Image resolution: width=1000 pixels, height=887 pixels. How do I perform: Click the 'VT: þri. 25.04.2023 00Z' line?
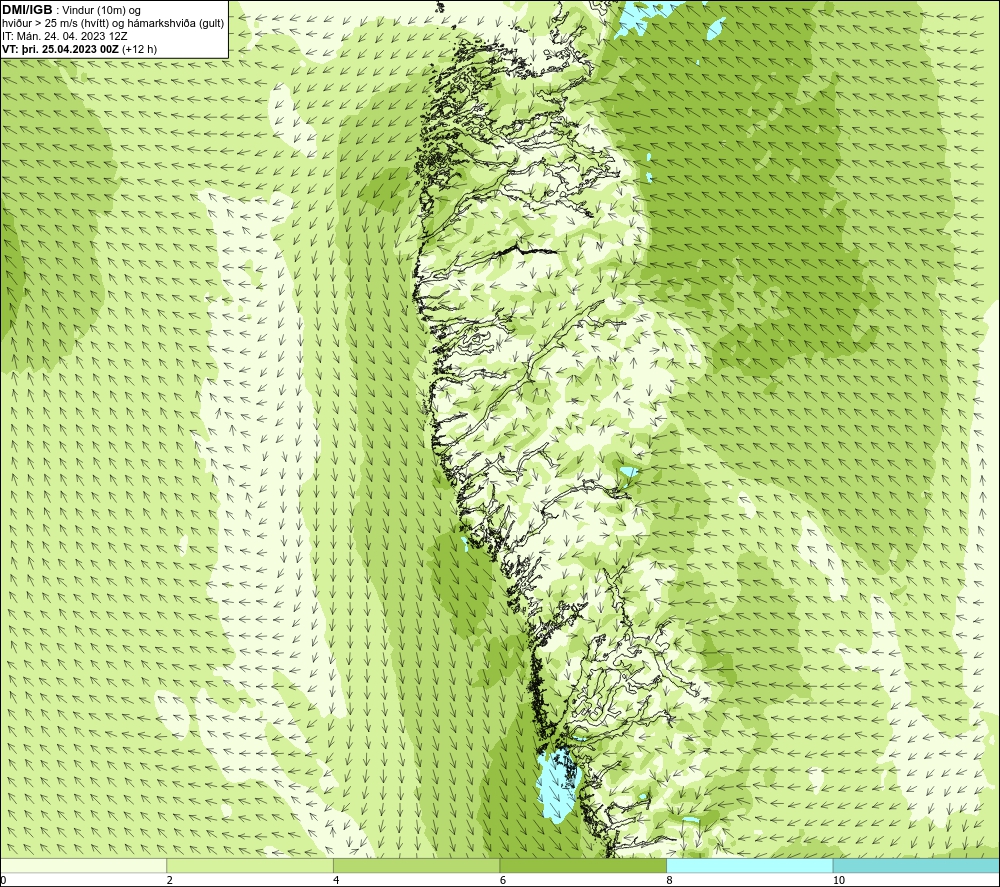pos(79,49)
